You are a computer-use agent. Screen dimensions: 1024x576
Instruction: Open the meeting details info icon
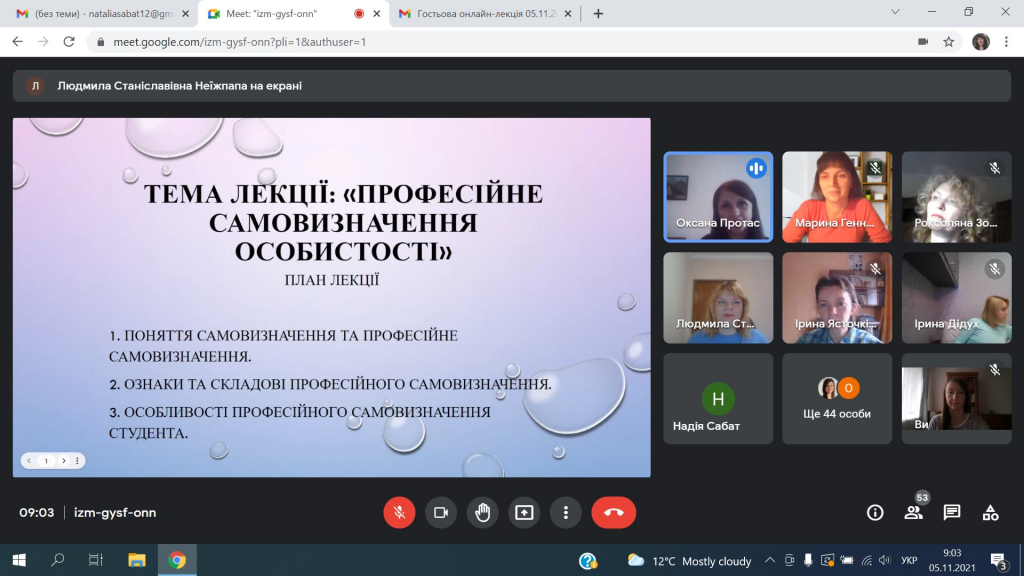tap(875, 513)
